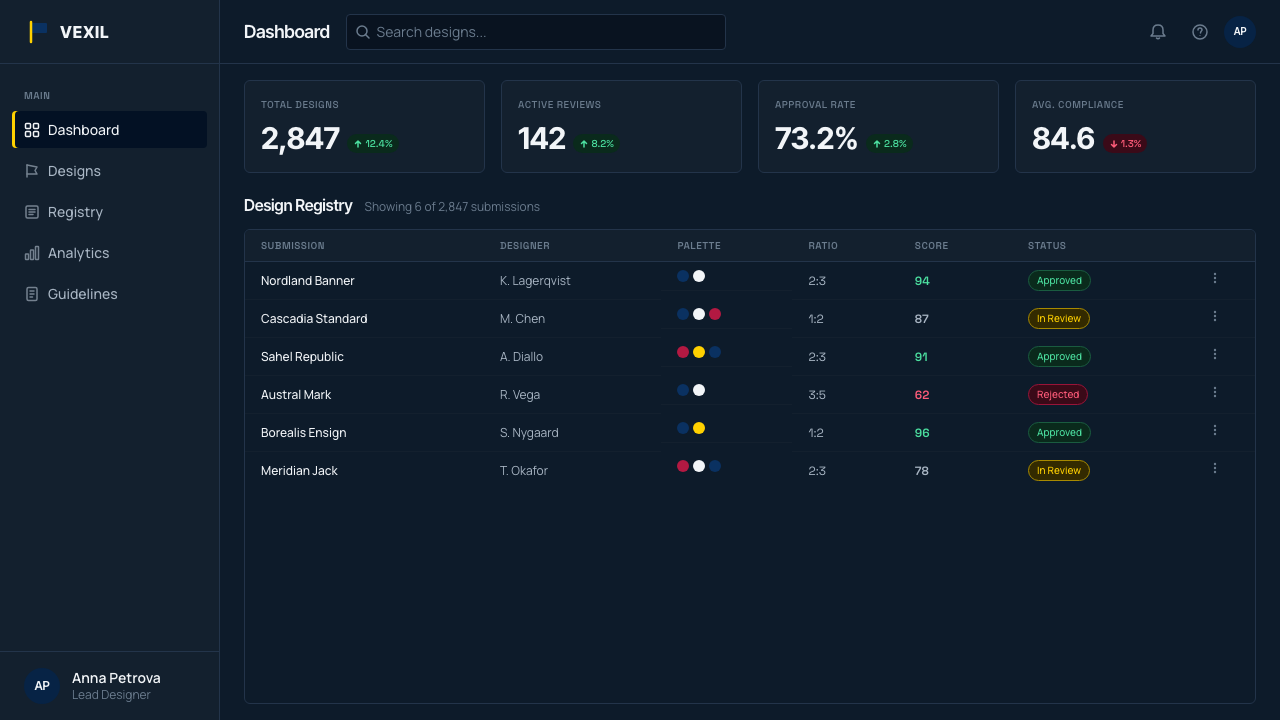Open kebab menu for Meridian Jack
The image size is (1280, 720).
(1215, 468)
